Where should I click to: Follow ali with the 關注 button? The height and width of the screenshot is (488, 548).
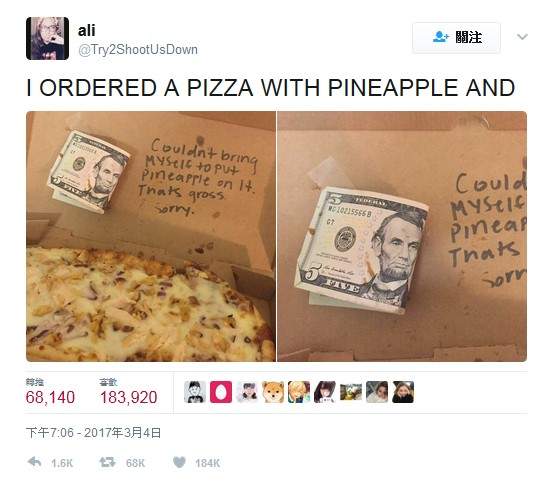[x=456, y=37]
